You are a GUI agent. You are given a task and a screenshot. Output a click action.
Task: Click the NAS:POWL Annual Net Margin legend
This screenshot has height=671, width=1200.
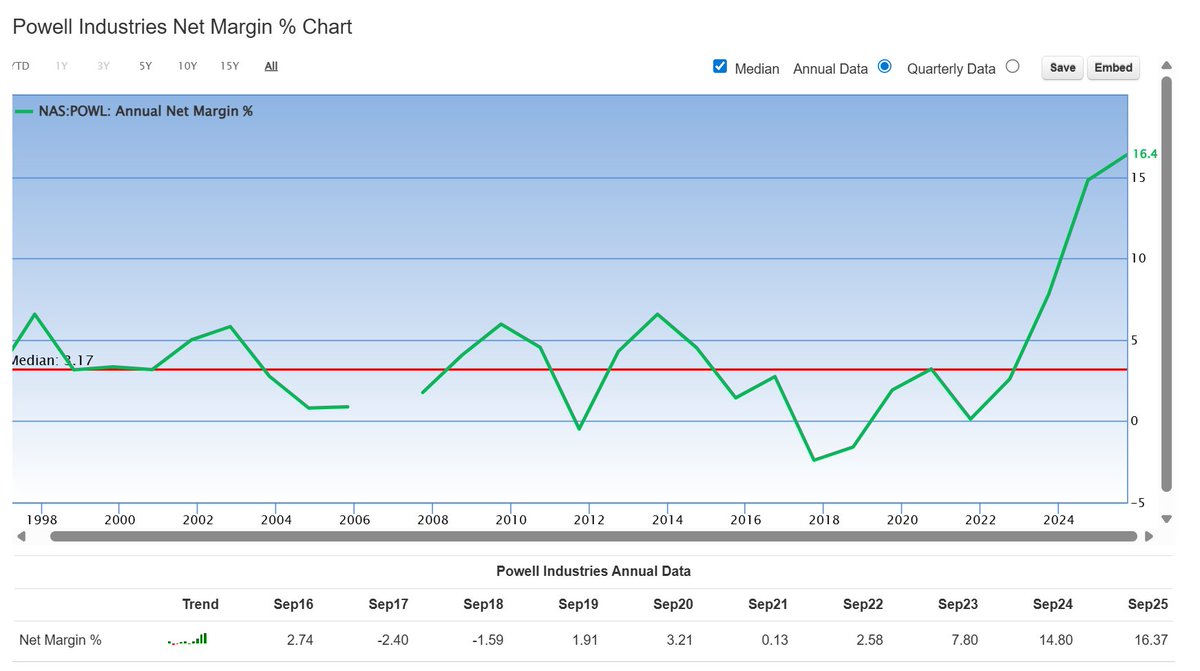(134, 111)
